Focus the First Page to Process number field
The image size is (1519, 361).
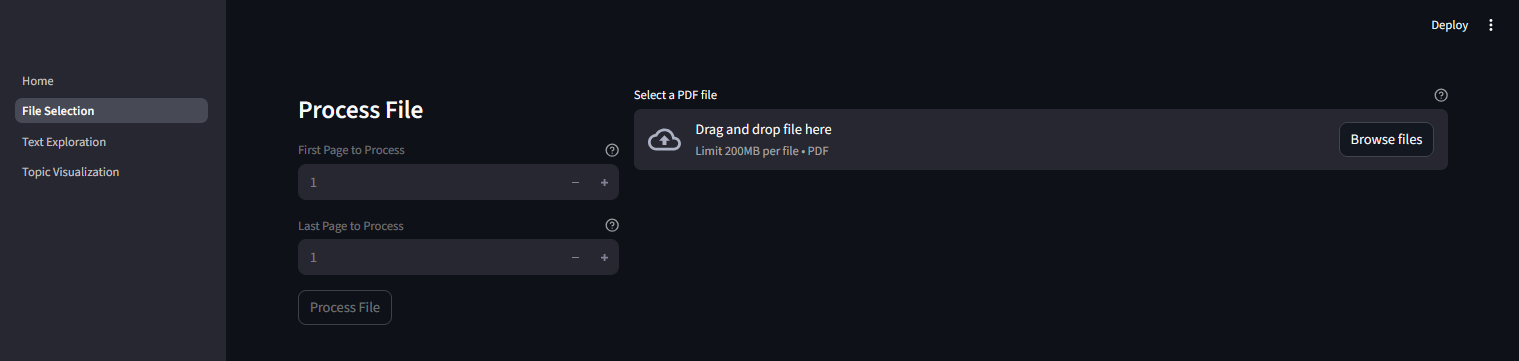coord(430,182)
